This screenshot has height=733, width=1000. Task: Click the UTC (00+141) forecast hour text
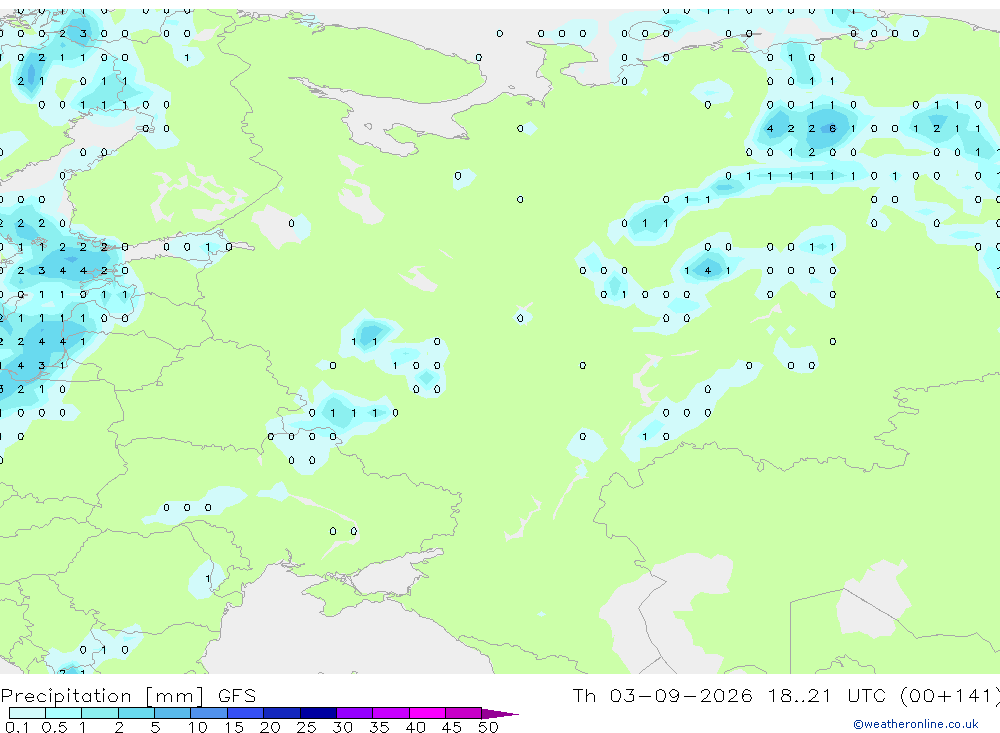pyautogui.click(x=923, y=695)
